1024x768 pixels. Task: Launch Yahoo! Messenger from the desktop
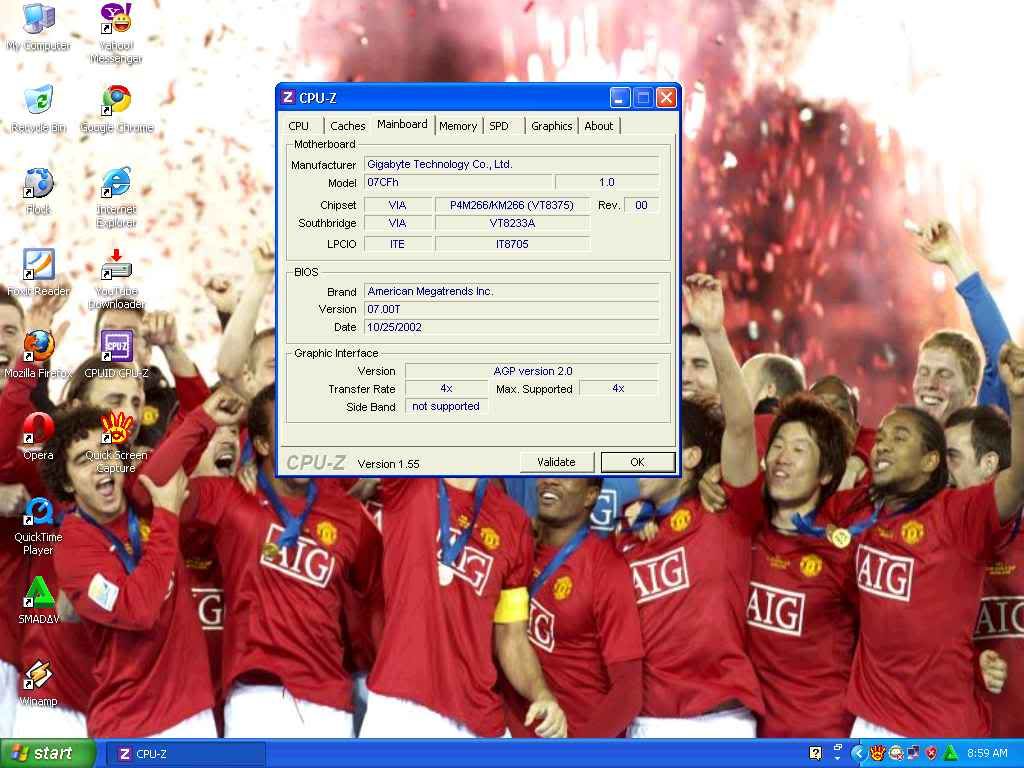[x=116, y=33]
